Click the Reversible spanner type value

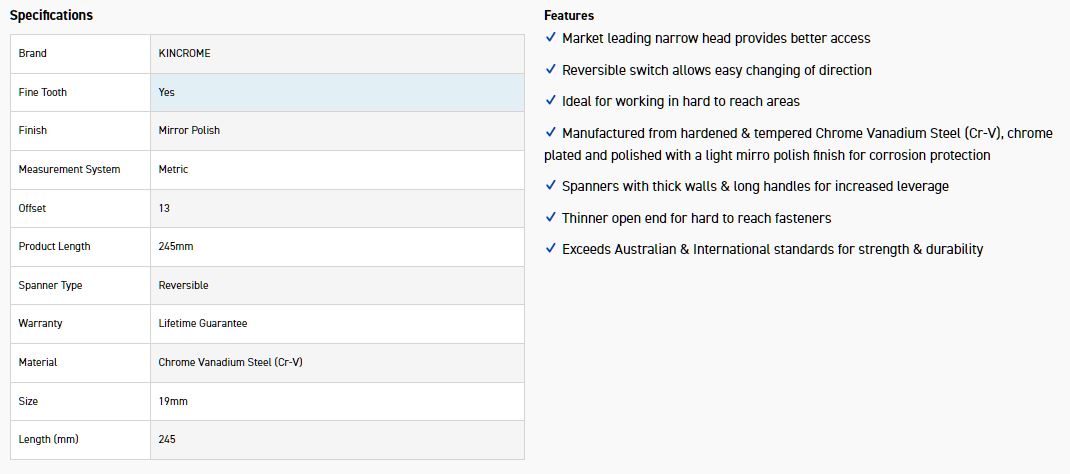pyautogui.click(x=183, y=285)
